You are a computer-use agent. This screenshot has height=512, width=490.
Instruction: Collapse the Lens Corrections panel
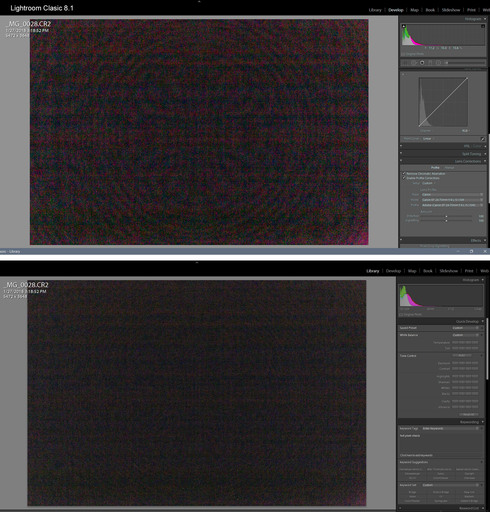tap(485, 161)
